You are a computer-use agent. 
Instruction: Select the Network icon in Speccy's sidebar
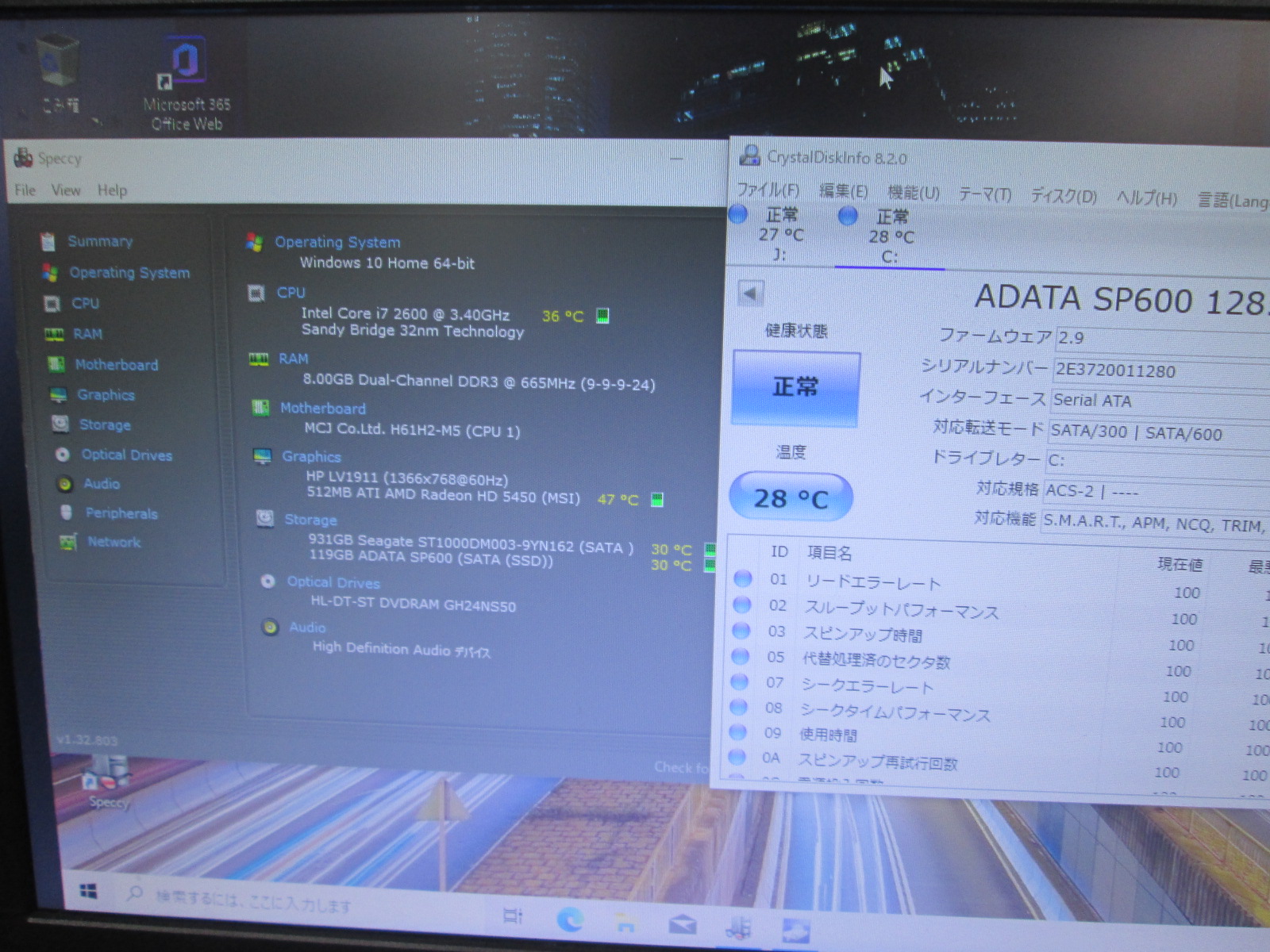[x=68, y=542]
